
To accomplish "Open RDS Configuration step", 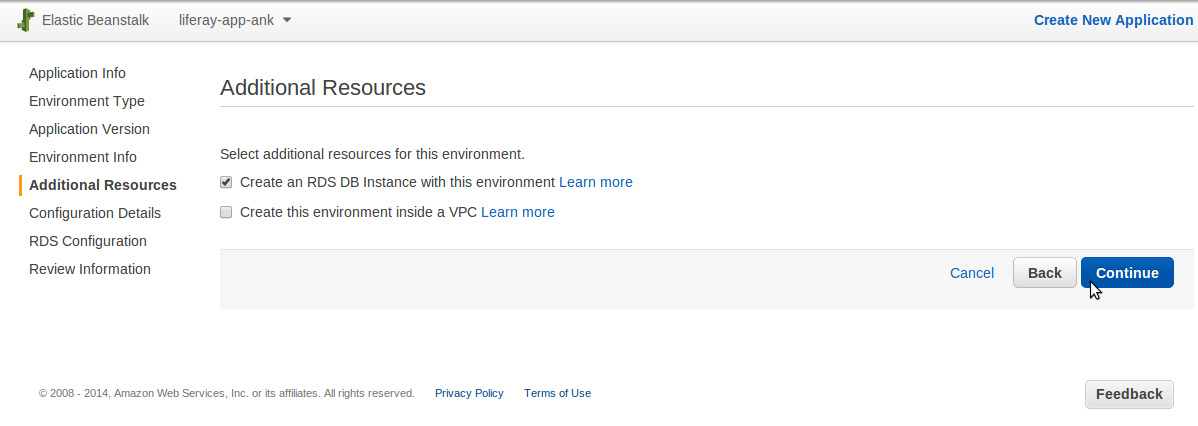I will (88, 241).
